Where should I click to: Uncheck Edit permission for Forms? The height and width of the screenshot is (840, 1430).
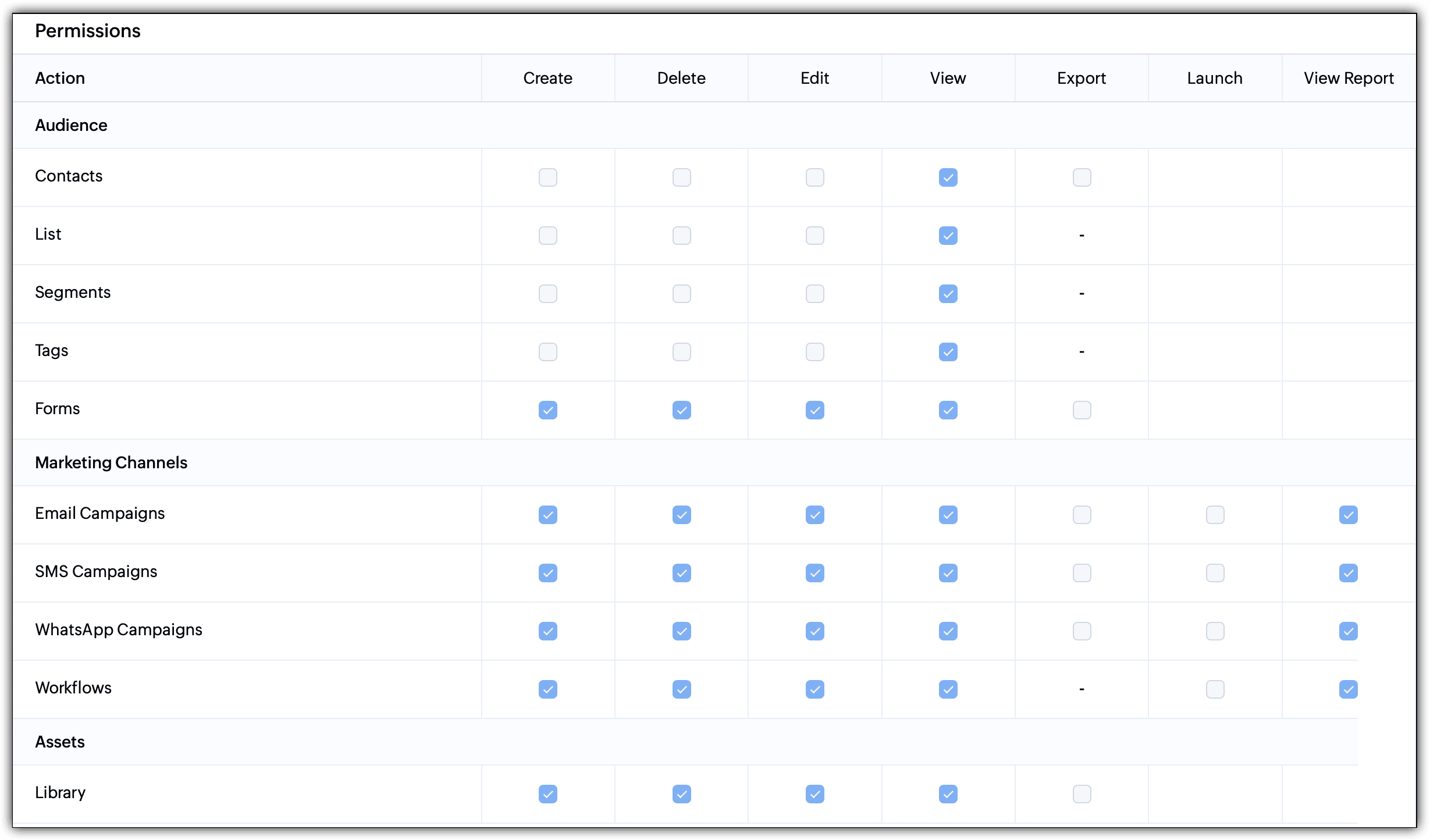814,410
